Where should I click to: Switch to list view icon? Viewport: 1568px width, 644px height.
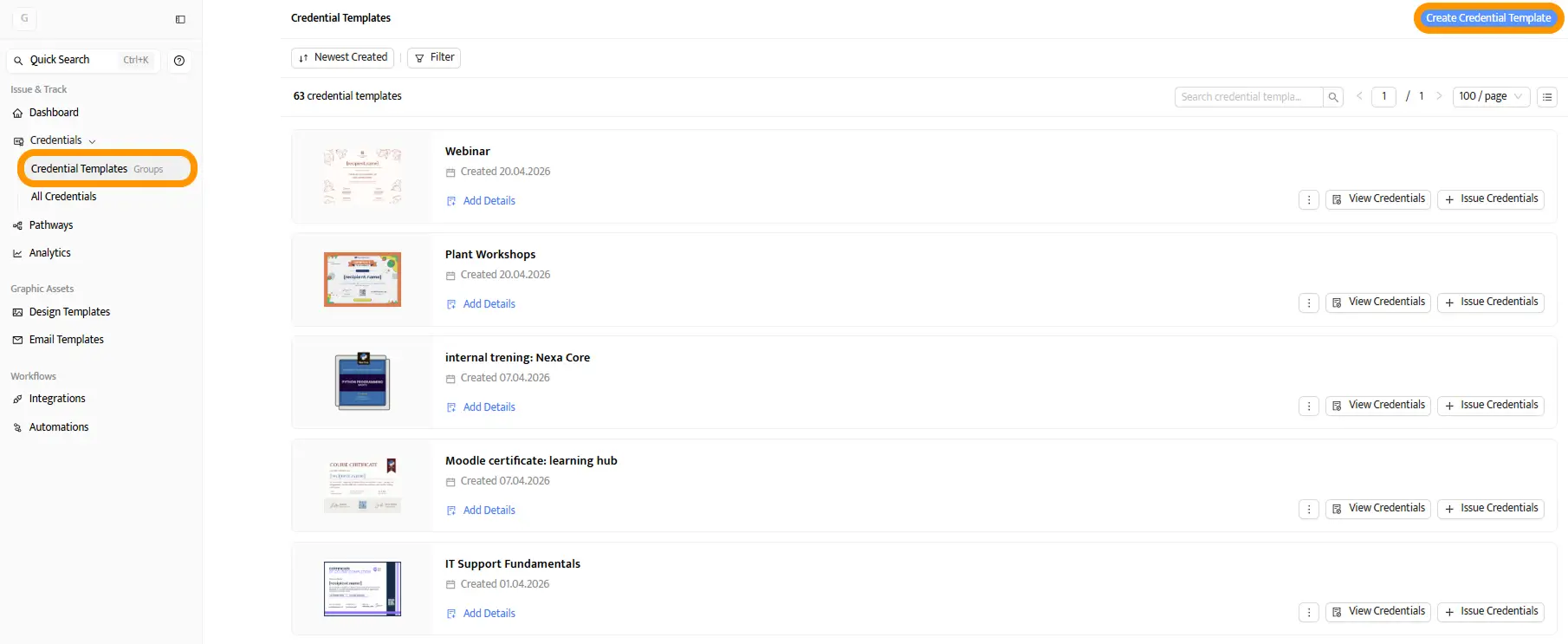pos(1547,97)
